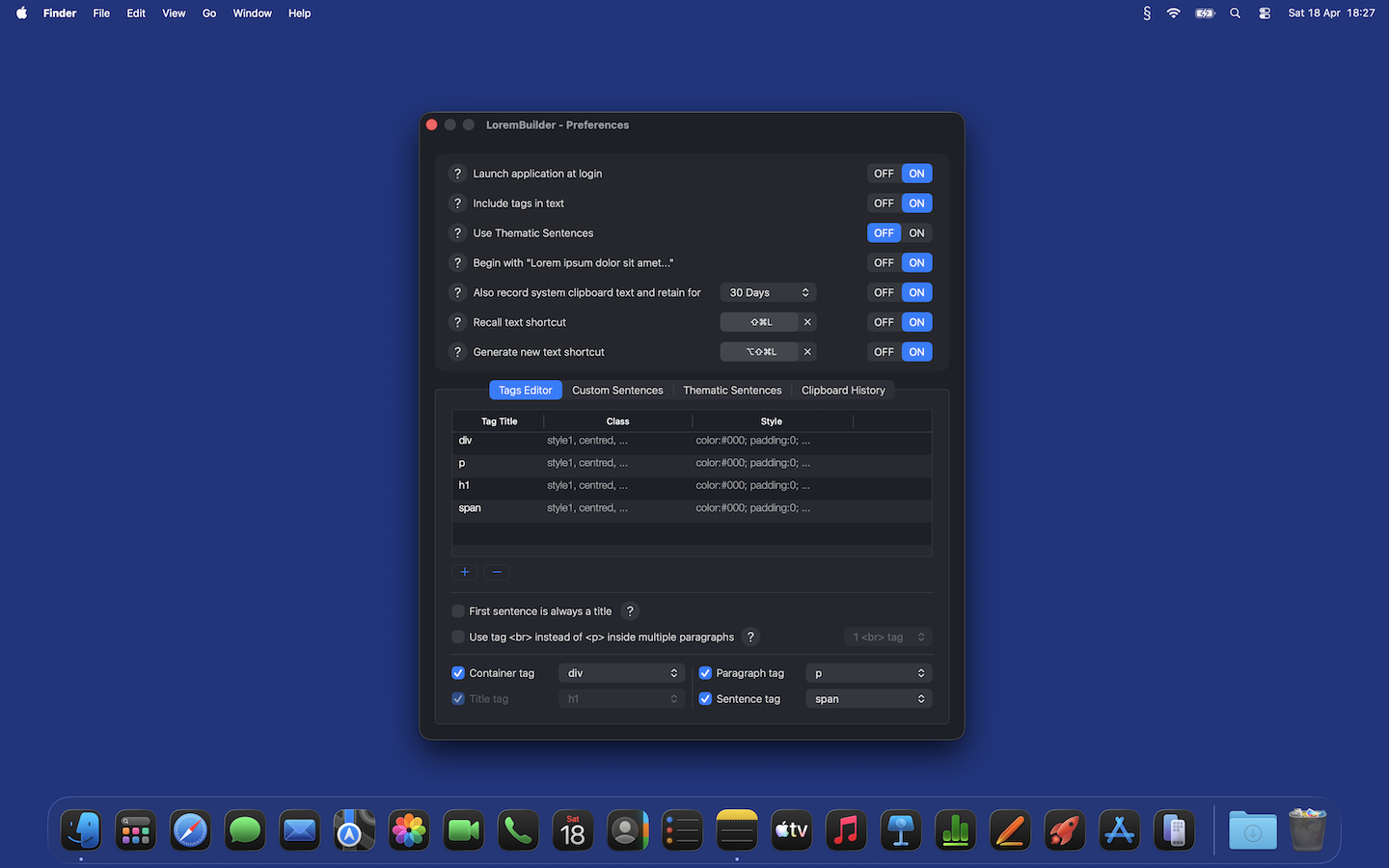Check First sentence is always a title
The width and height of the screenshot is (1389, 868).
pyautogui.click(x=457, y=610)
